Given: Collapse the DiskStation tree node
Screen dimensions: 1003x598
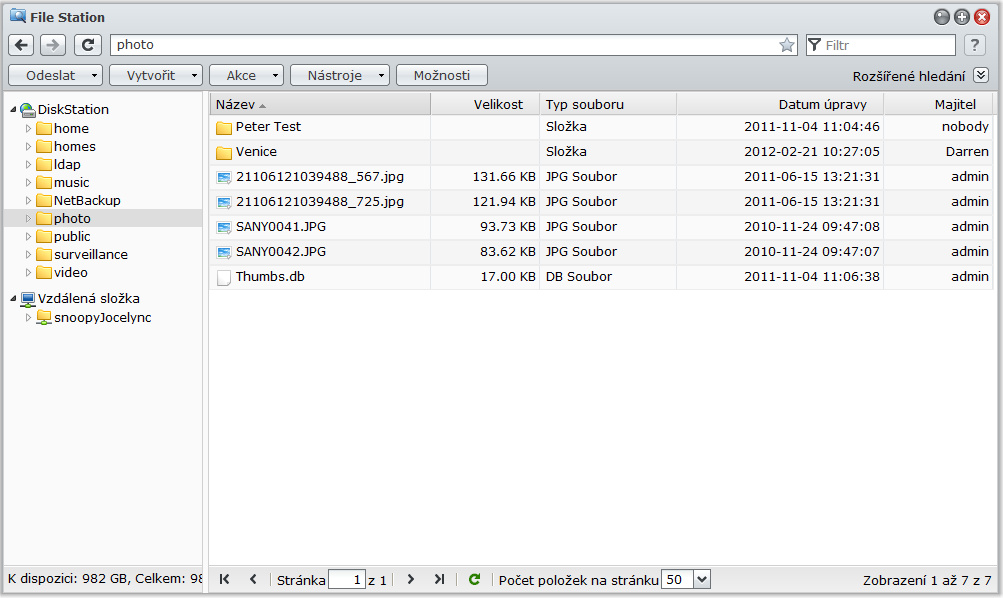Looking at the screenshot, I should click(x=13, y=109).
